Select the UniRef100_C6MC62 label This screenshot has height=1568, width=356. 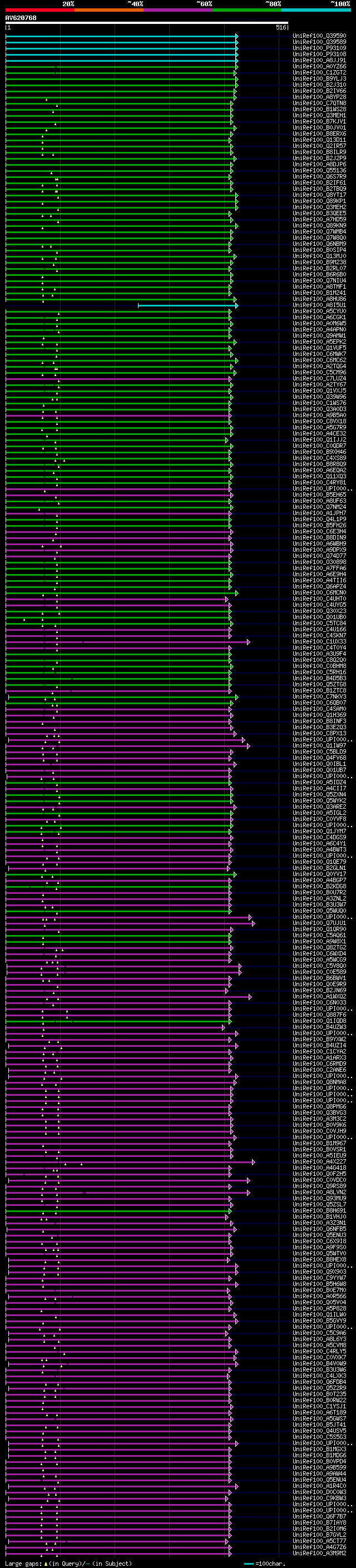[x=319, y=360]
